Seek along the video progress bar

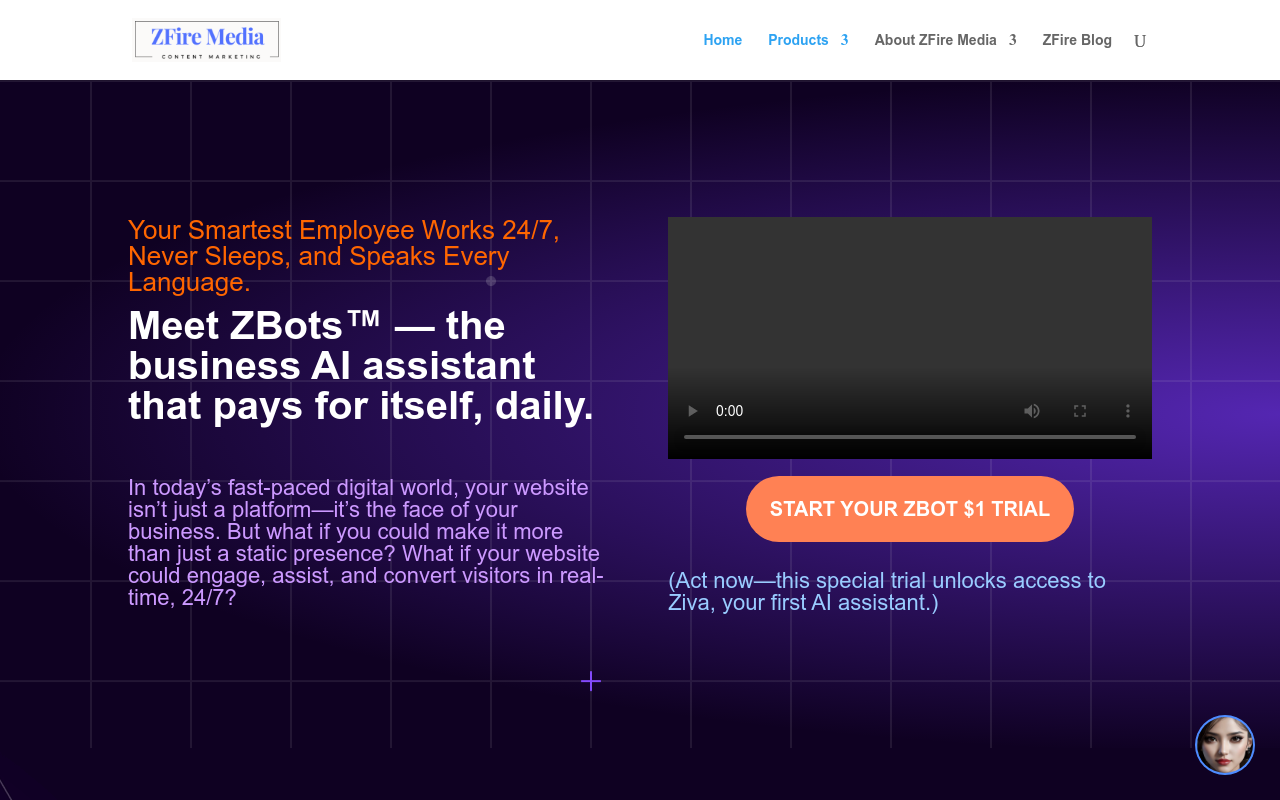coord(910,437)
